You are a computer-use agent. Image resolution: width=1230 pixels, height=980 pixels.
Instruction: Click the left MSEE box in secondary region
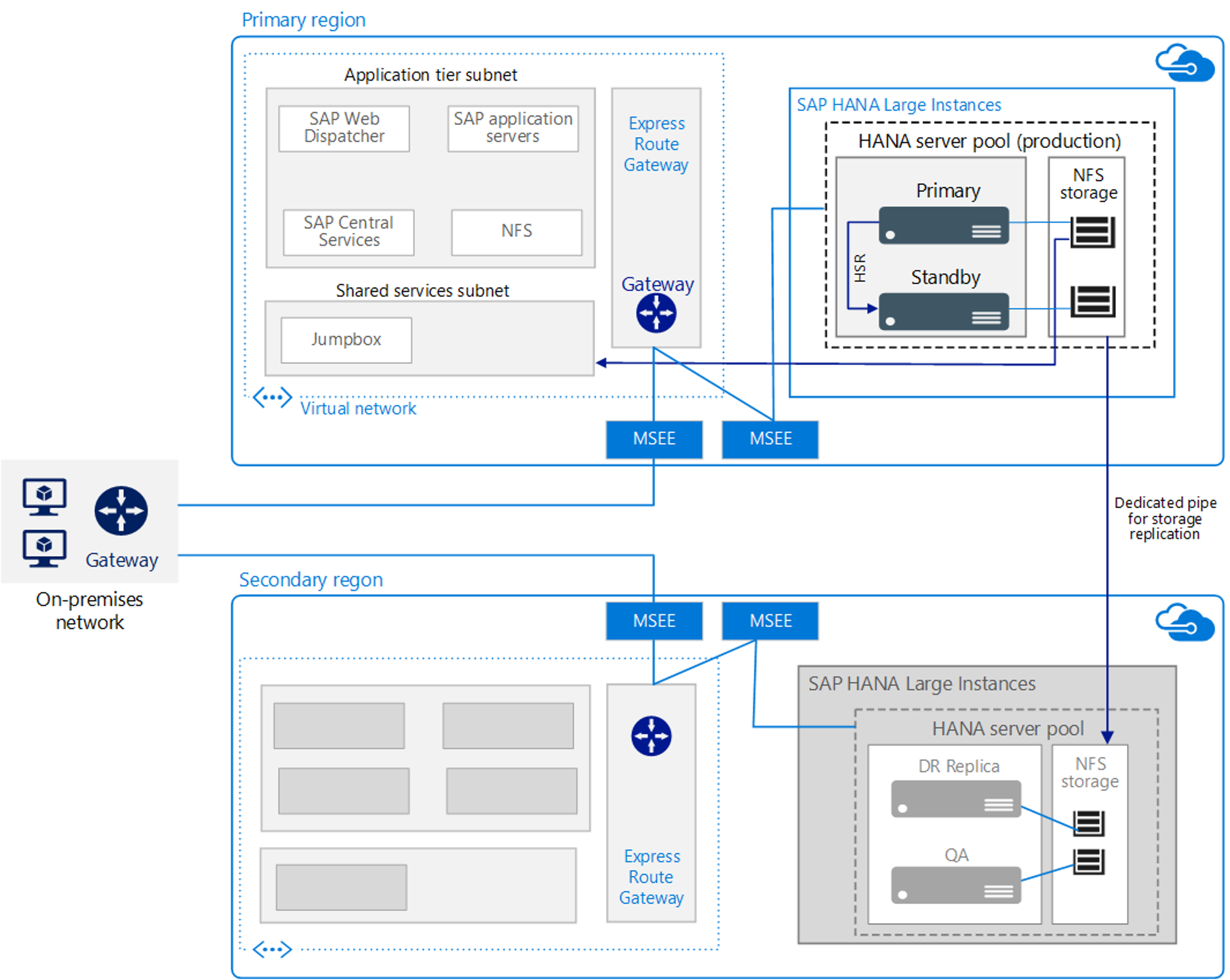[654, 621]
